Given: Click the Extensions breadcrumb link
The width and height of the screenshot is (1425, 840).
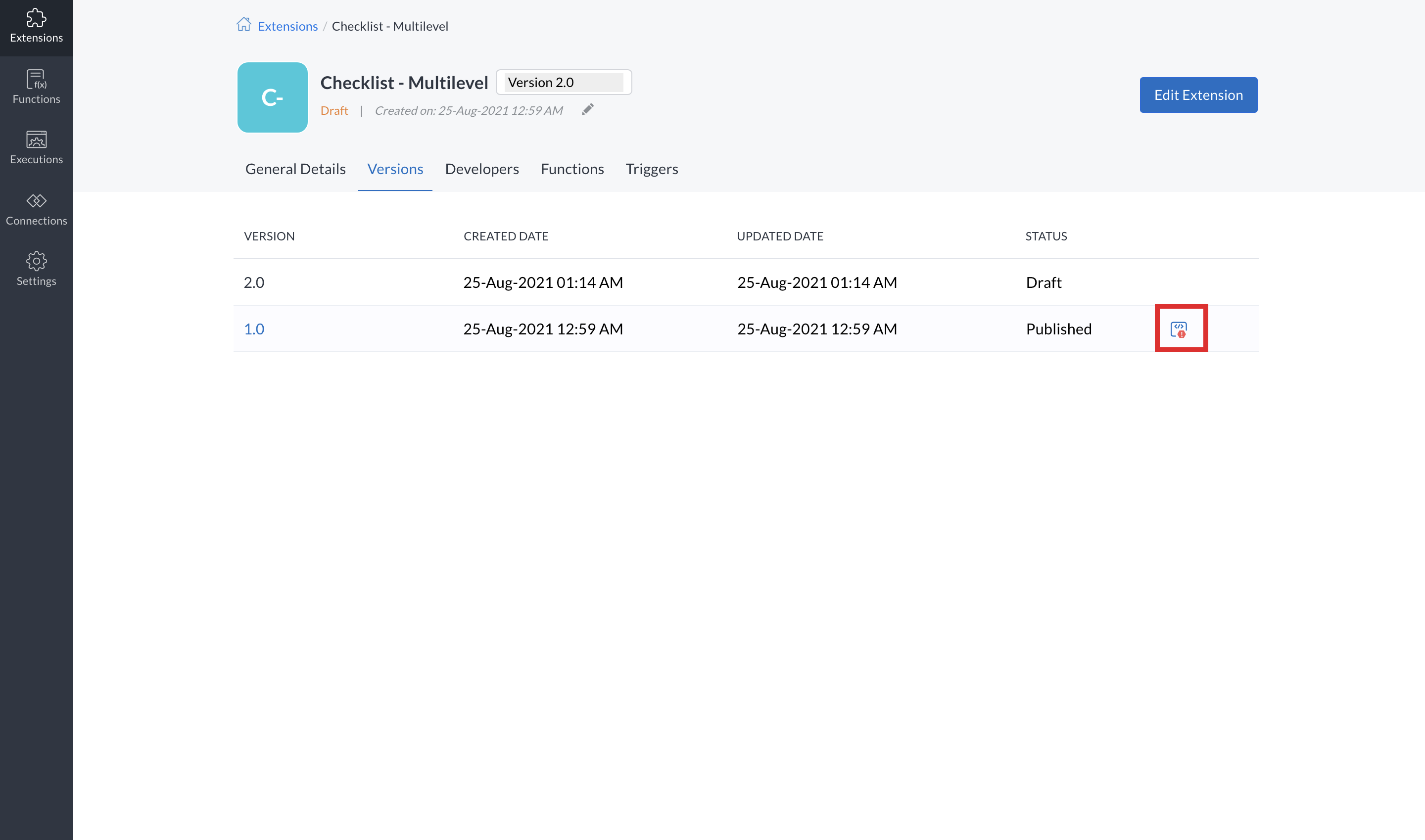Looking at the screenshot, I should [x=287, y=26].
